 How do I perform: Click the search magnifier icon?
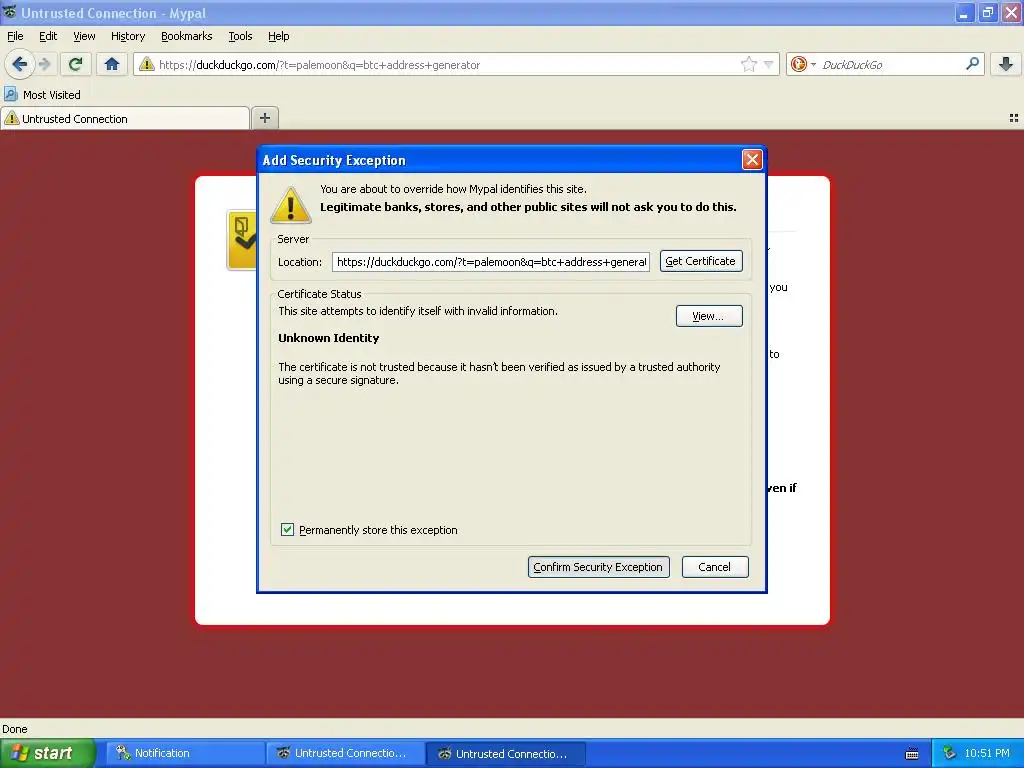click(x=972, y=64)
